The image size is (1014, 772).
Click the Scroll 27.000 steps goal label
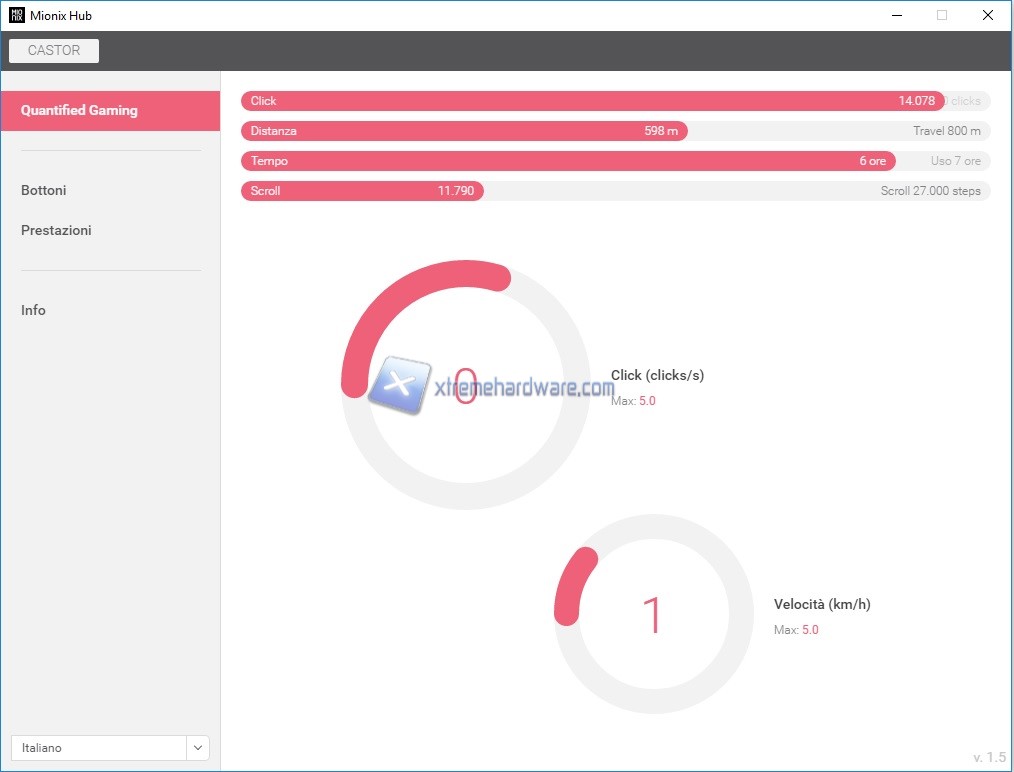tap(930, 191)
